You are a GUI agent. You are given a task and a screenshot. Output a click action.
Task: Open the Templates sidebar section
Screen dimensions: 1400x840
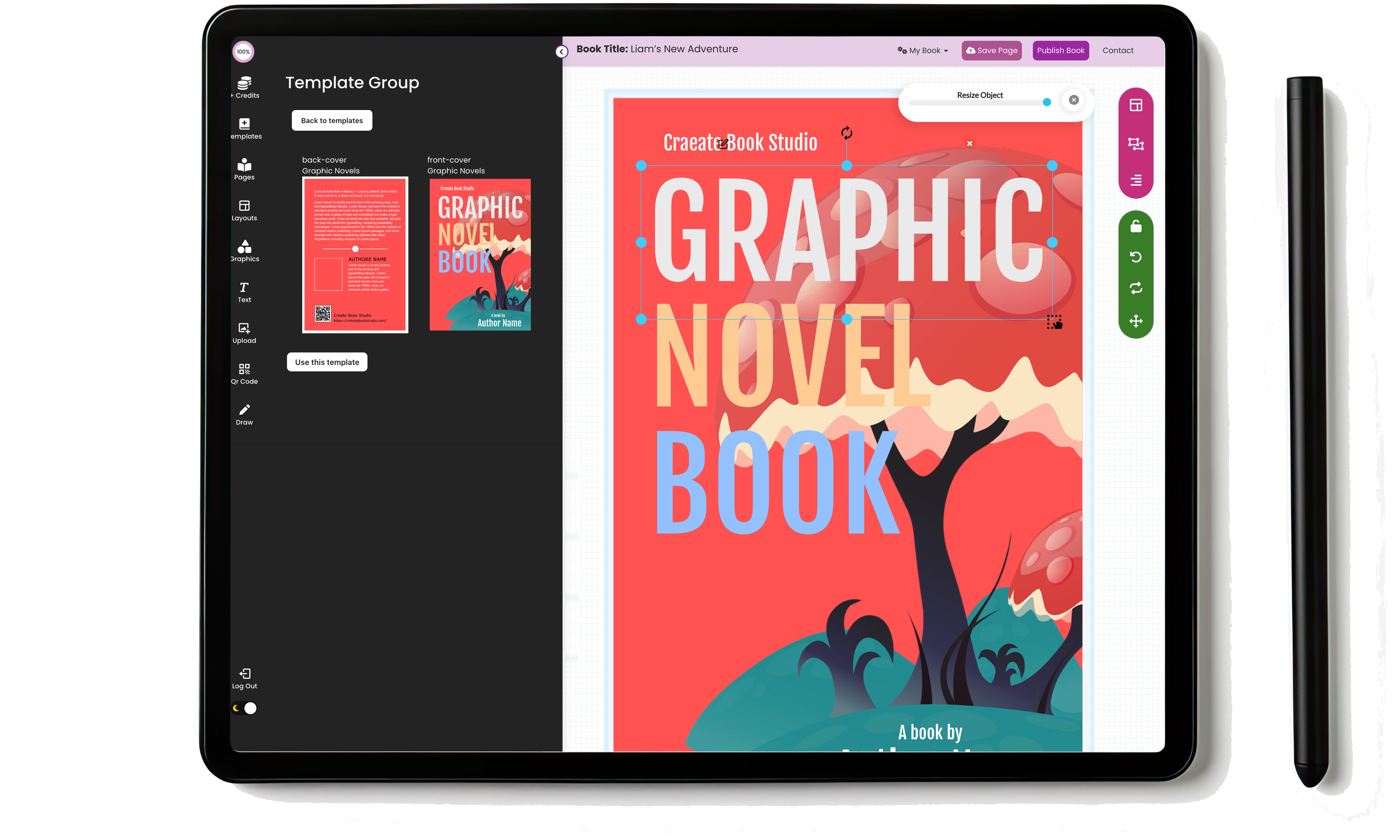[x=245, y=129]
